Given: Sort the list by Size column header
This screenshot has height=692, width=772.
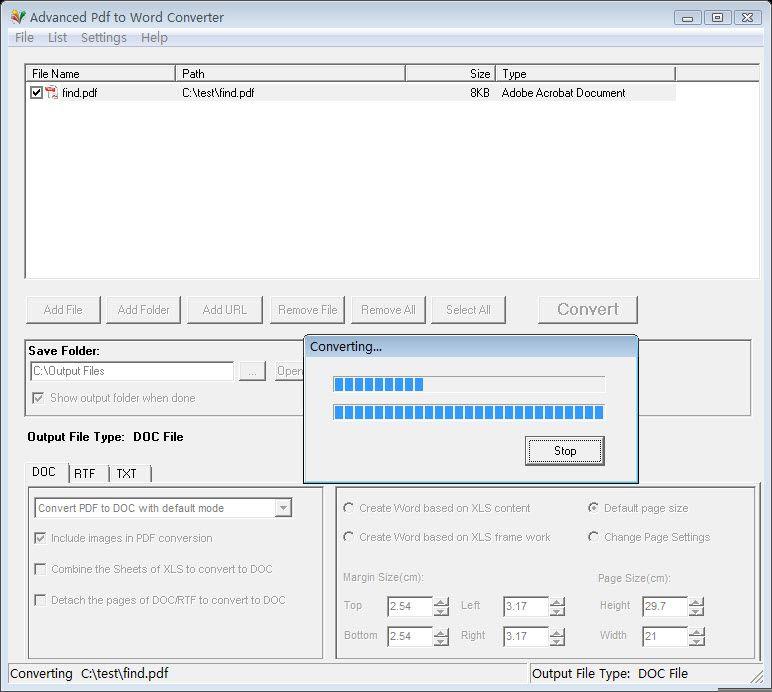Looking at the screenshot, I should (x=450, y=74).
